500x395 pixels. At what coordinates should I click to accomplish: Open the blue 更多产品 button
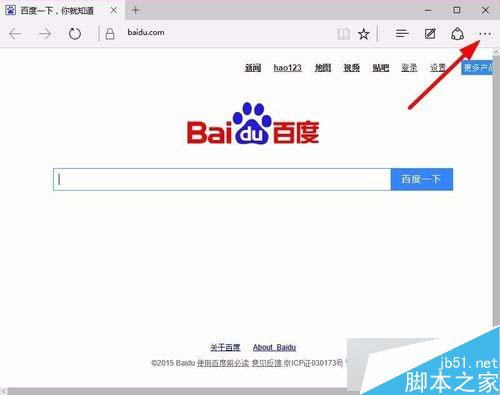(477, 68)
